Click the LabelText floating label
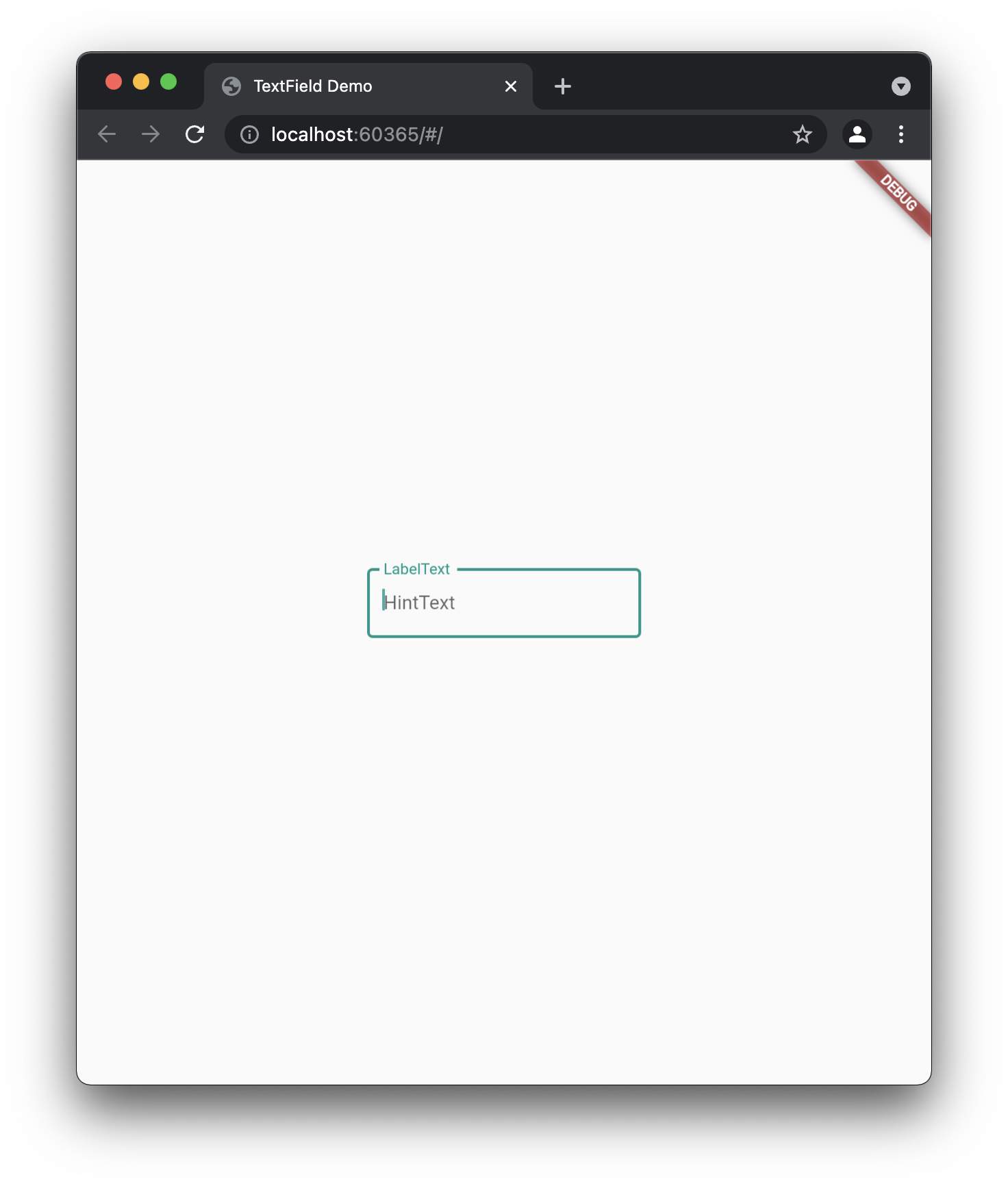The width and height of the screenshot is (1008, 1186). 416,569
